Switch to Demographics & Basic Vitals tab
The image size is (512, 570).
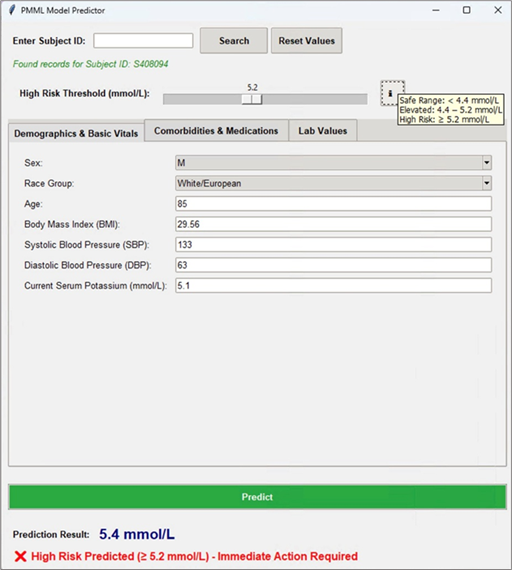point(76,133)
